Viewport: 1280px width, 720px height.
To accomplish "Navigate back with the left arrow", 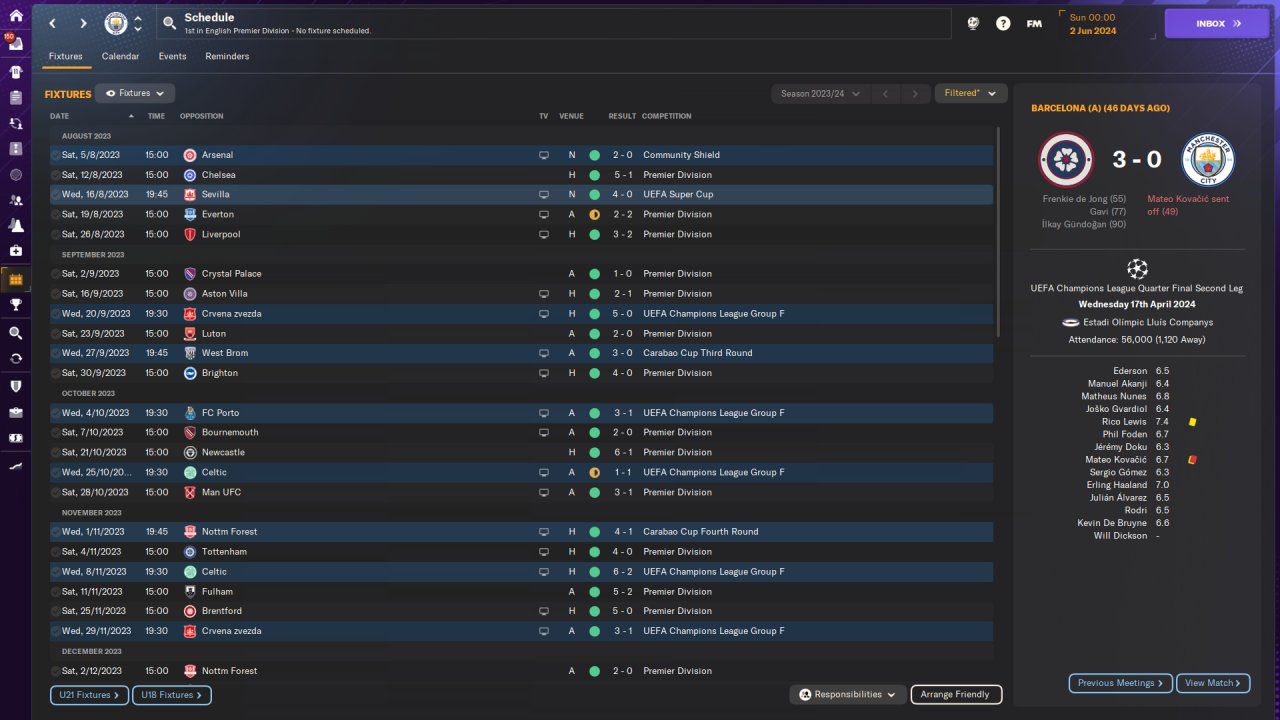I will (x=53, y=23).
